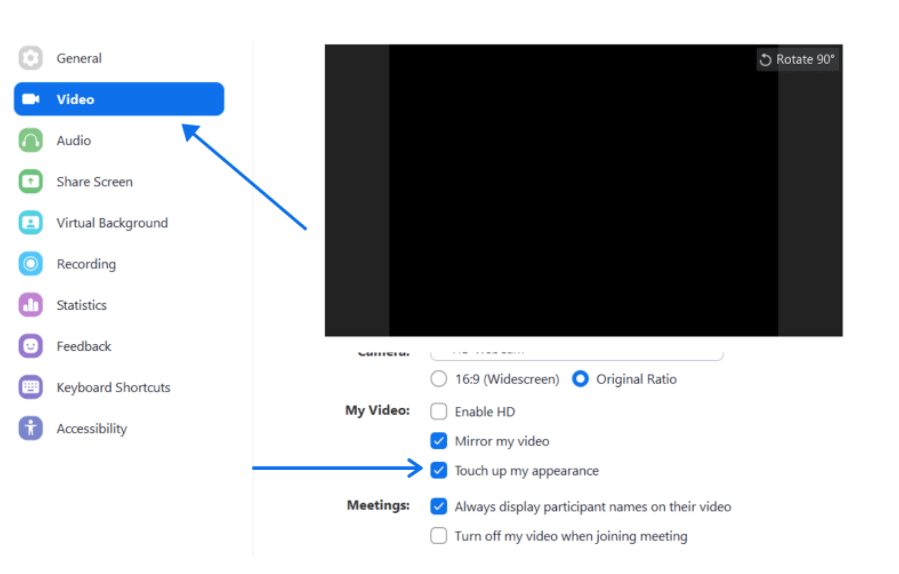
Task: Enable HD checkbox
Action: click(439, 412)
